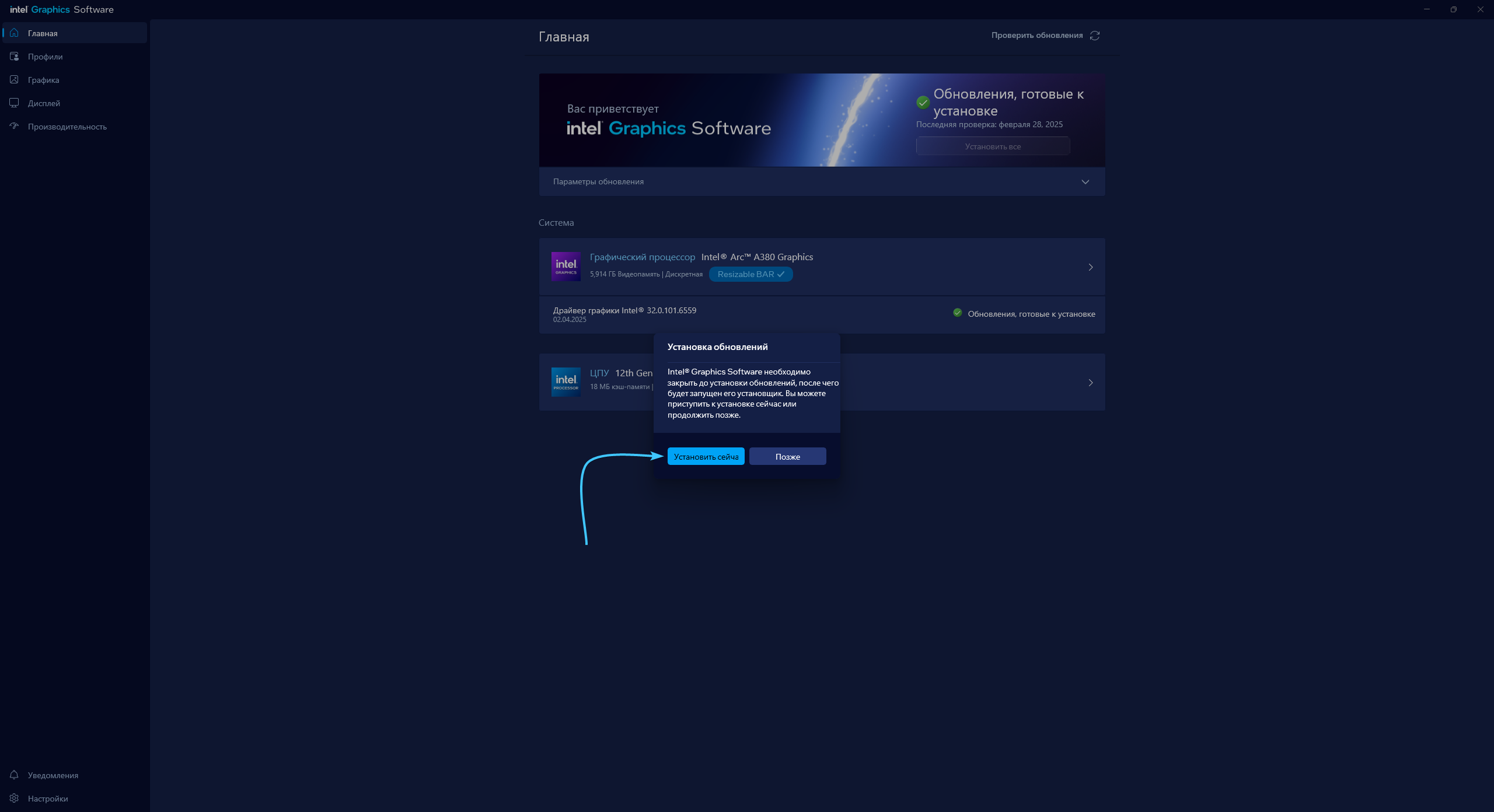Click the ЦПУ label
Image resolution: width=1494 pixels, height=812 pixels.
tap(599, 373)
